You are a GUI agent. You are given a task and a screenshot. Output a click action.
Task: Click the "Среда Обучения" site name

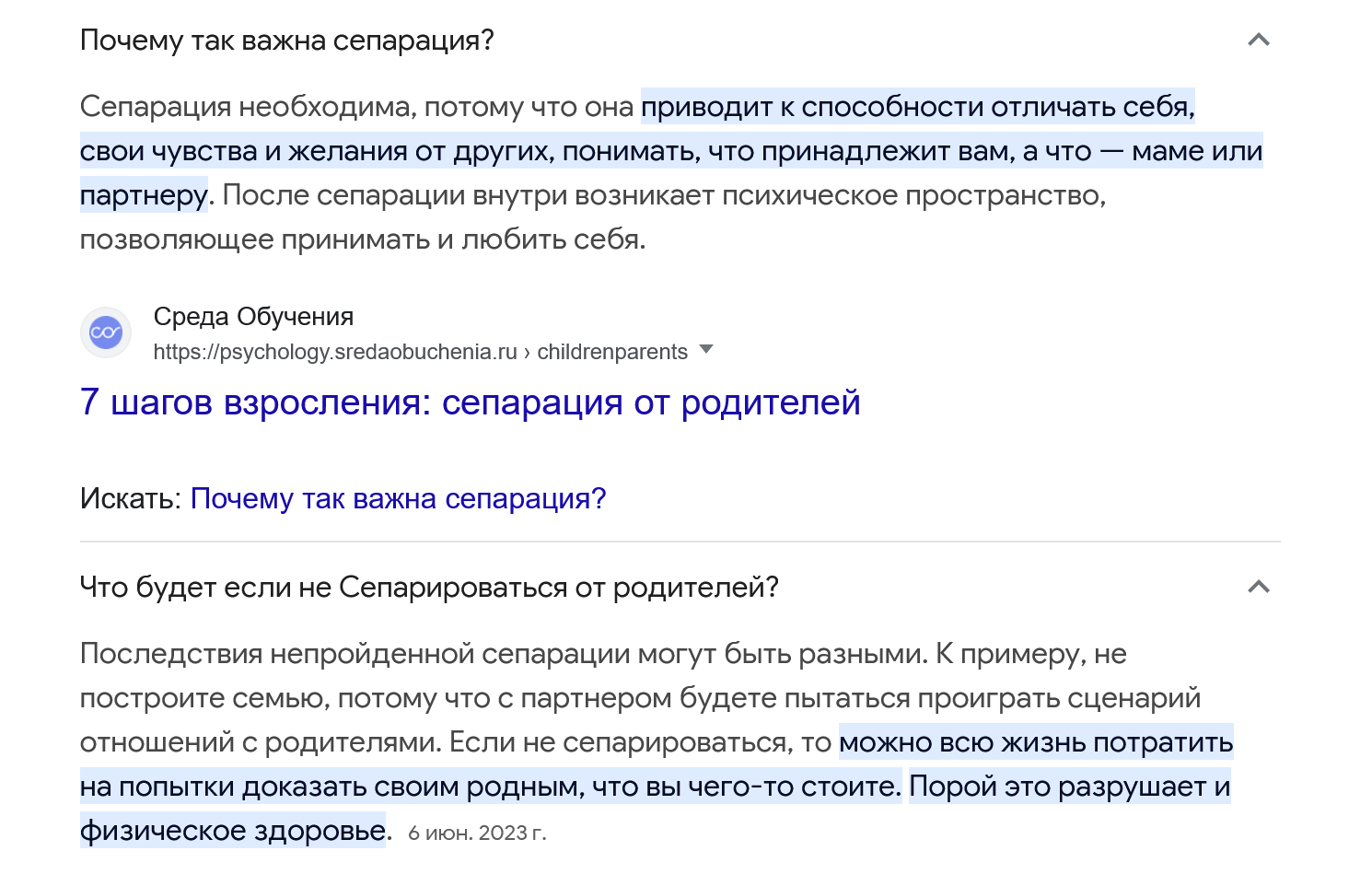point(253,317)
